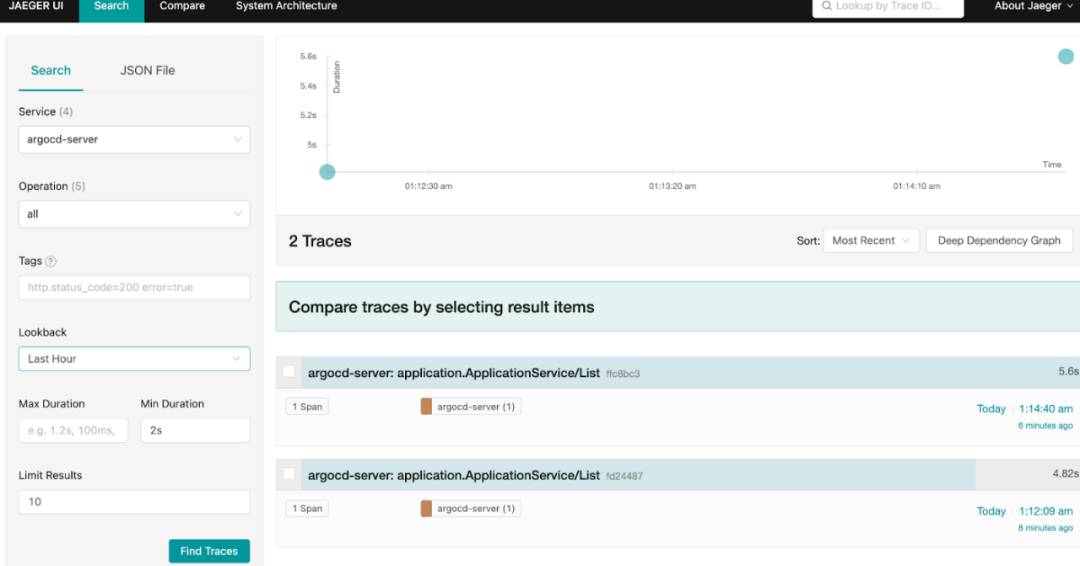The height and width of the screenshot is (566, 1080).
Task: Click the brown argocd-server color block in ffc8bc3 trace
Action: point(426,406)
